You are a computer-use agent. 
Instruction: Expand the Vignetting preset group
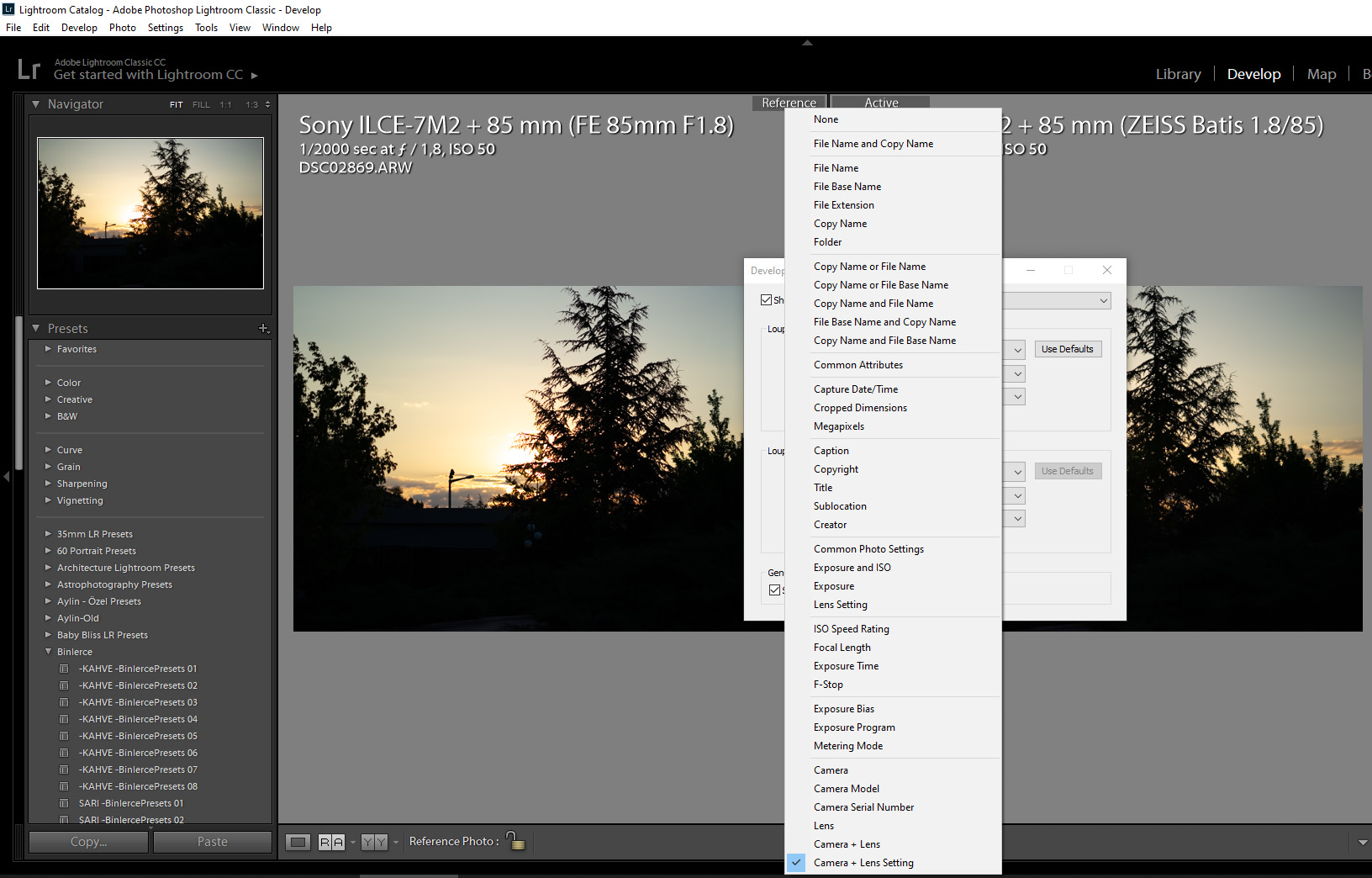48,500
